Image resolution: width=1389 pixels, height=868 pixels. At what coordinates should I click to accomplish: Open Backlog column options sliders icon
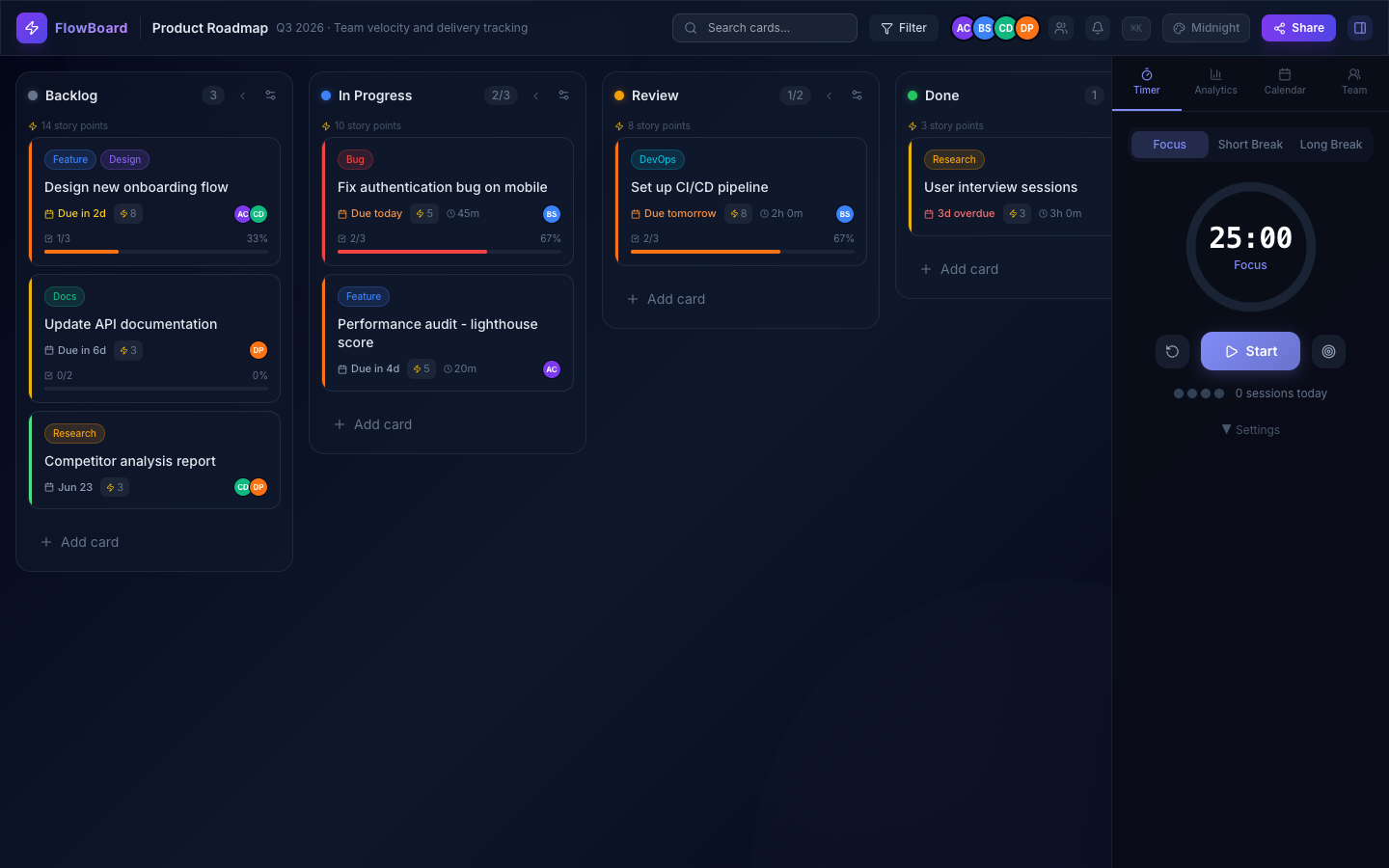pos(271,95)
